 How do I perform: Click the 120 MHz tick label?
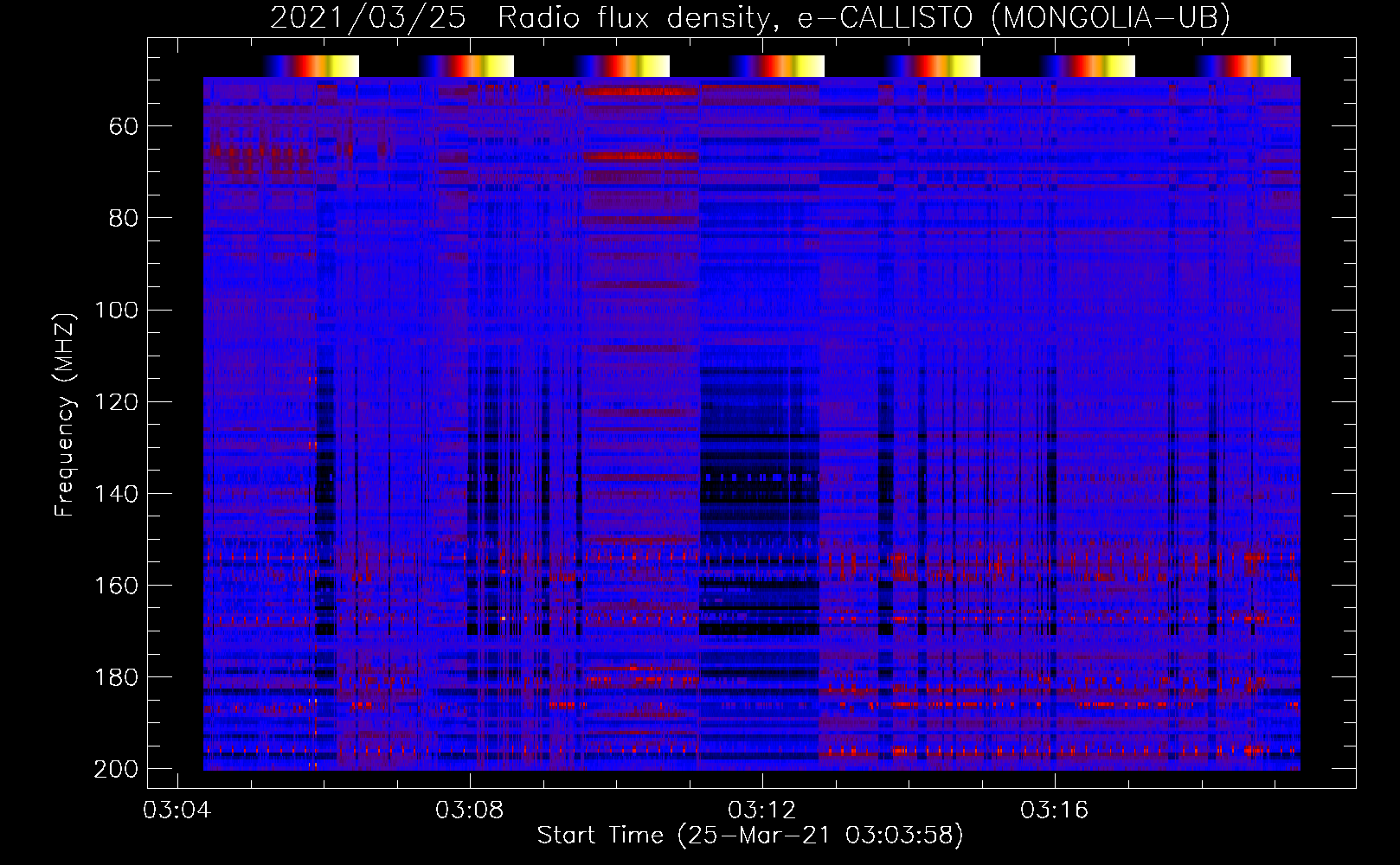pyautogui.click(x=116, y=402)
